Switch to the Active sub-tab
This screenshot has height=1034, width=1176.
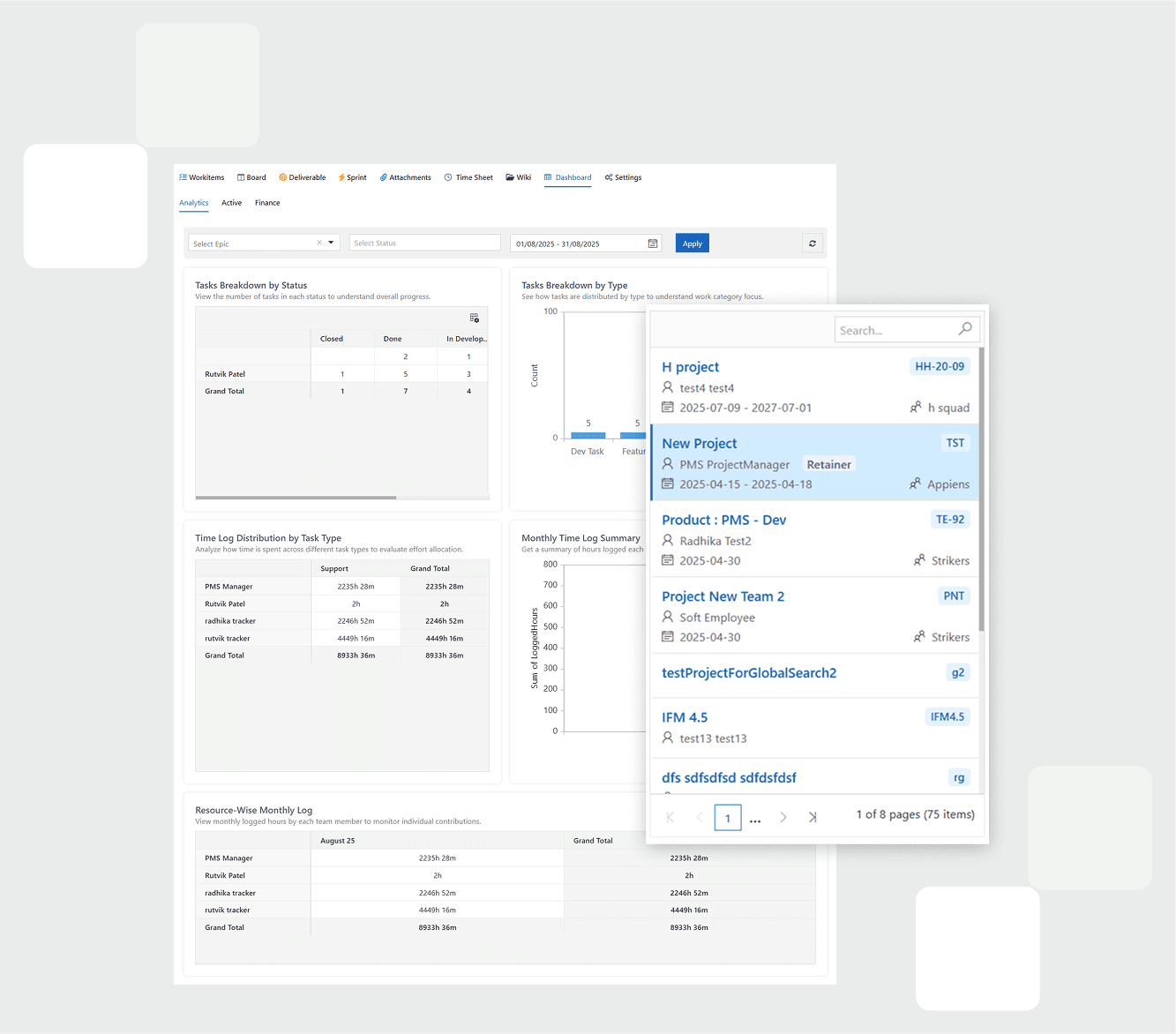click(231, 203)
